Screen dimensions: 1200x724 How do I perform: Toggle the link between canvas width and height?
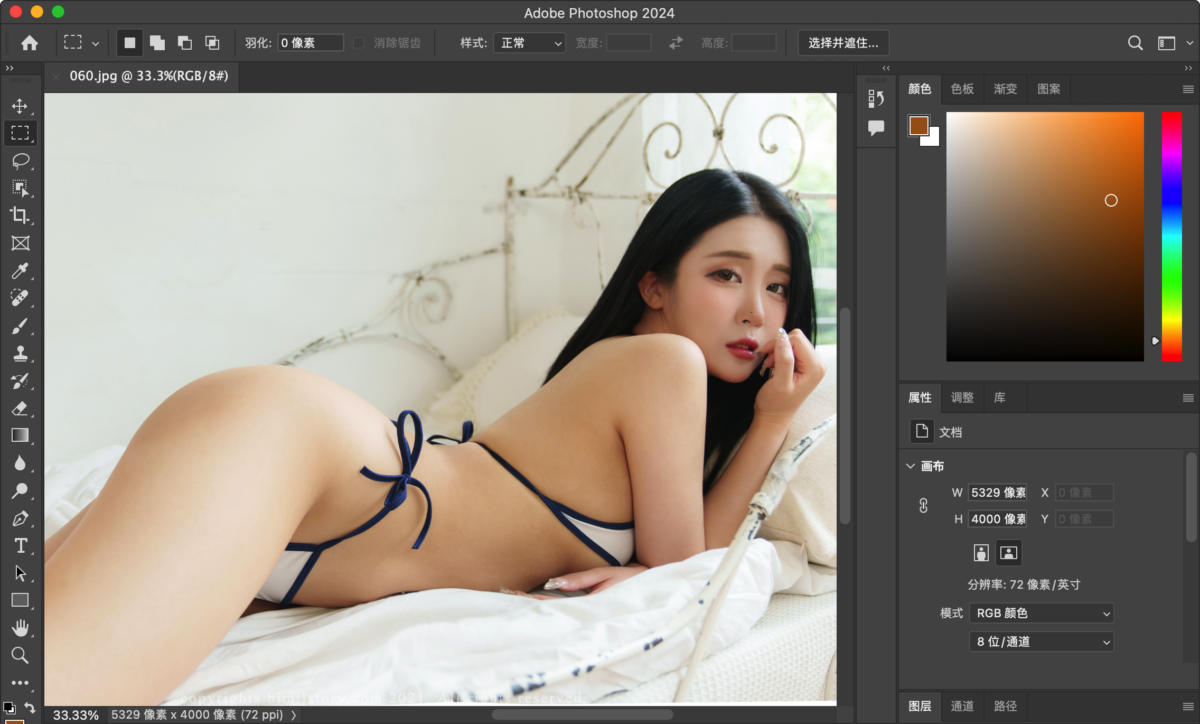click(921, 505)
